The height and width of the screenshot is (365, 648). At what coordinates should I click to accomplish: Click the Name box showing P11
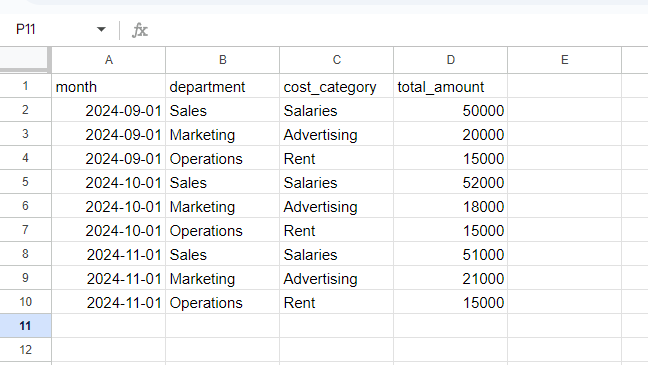pyautogui.click(x=26, y=29)
